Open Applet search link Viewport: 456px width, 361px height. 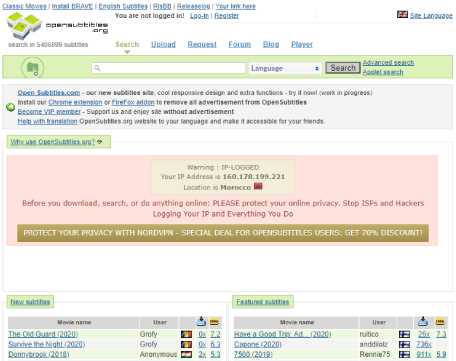click(383, 72)
